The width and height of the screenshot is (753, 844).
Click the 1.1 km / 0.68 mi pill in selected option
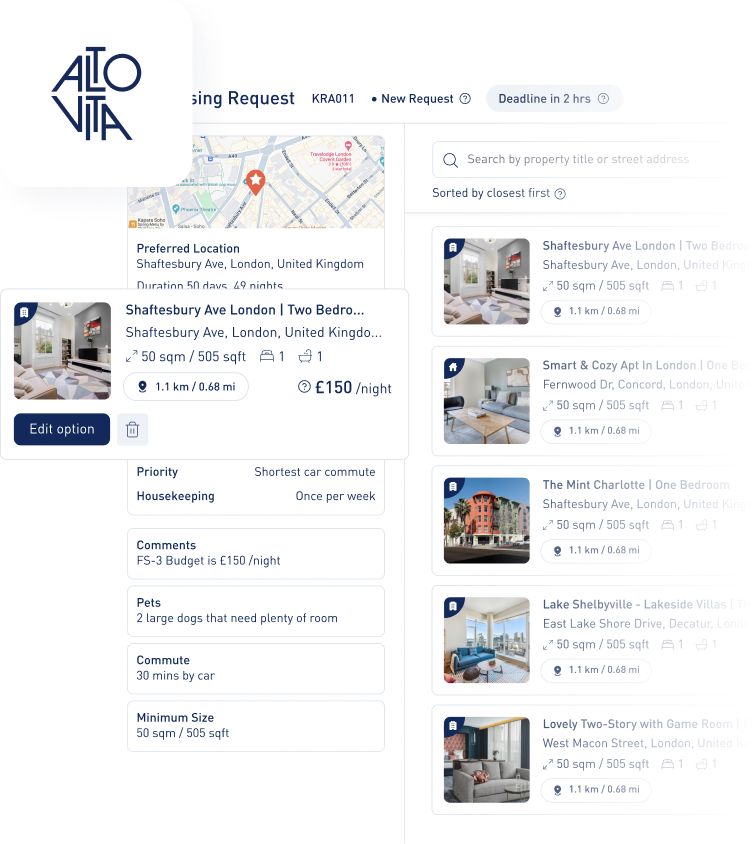pyautogui.click(x=186, y=387)
